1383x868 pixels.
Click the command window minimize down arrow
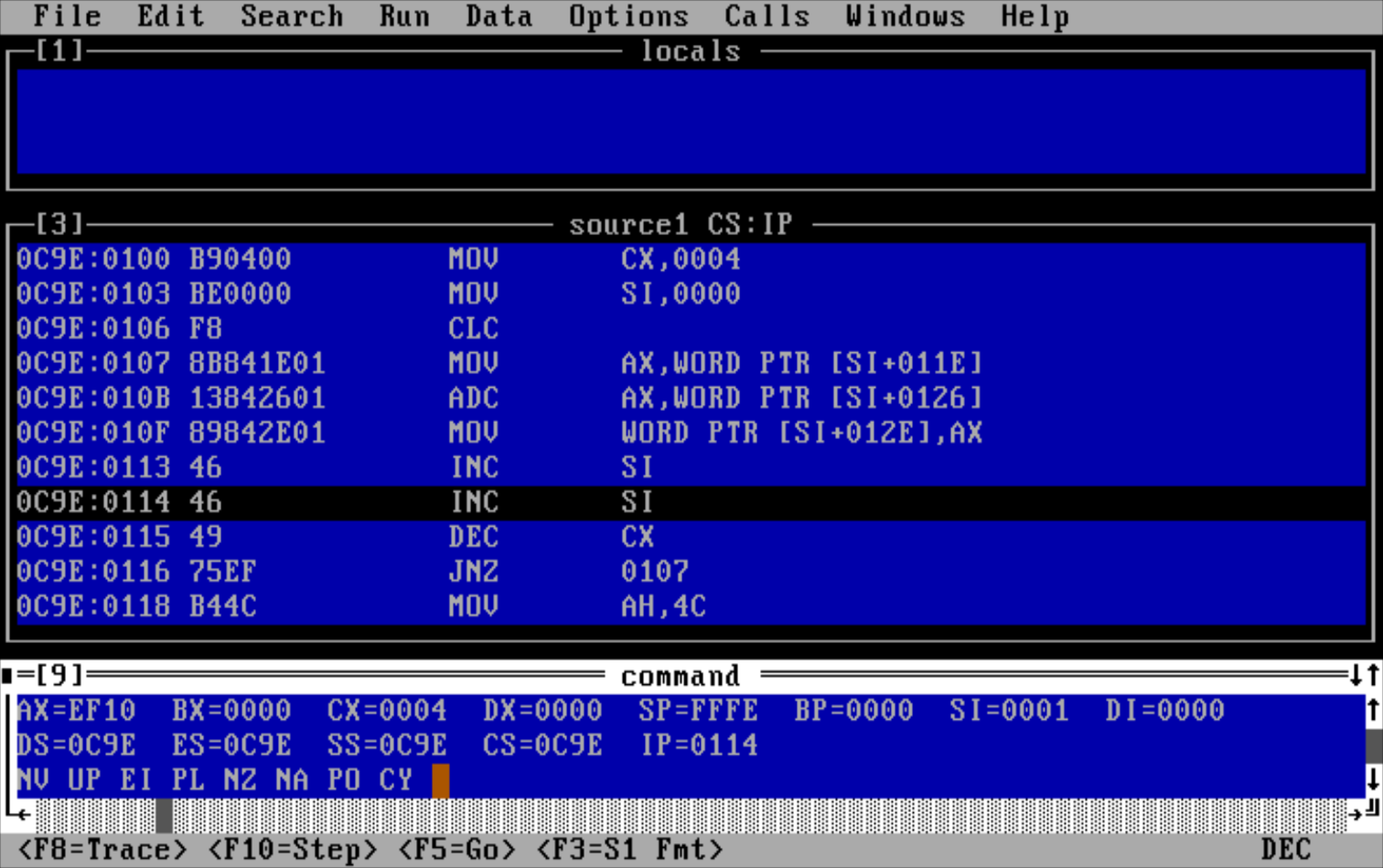coord(1356,675)
